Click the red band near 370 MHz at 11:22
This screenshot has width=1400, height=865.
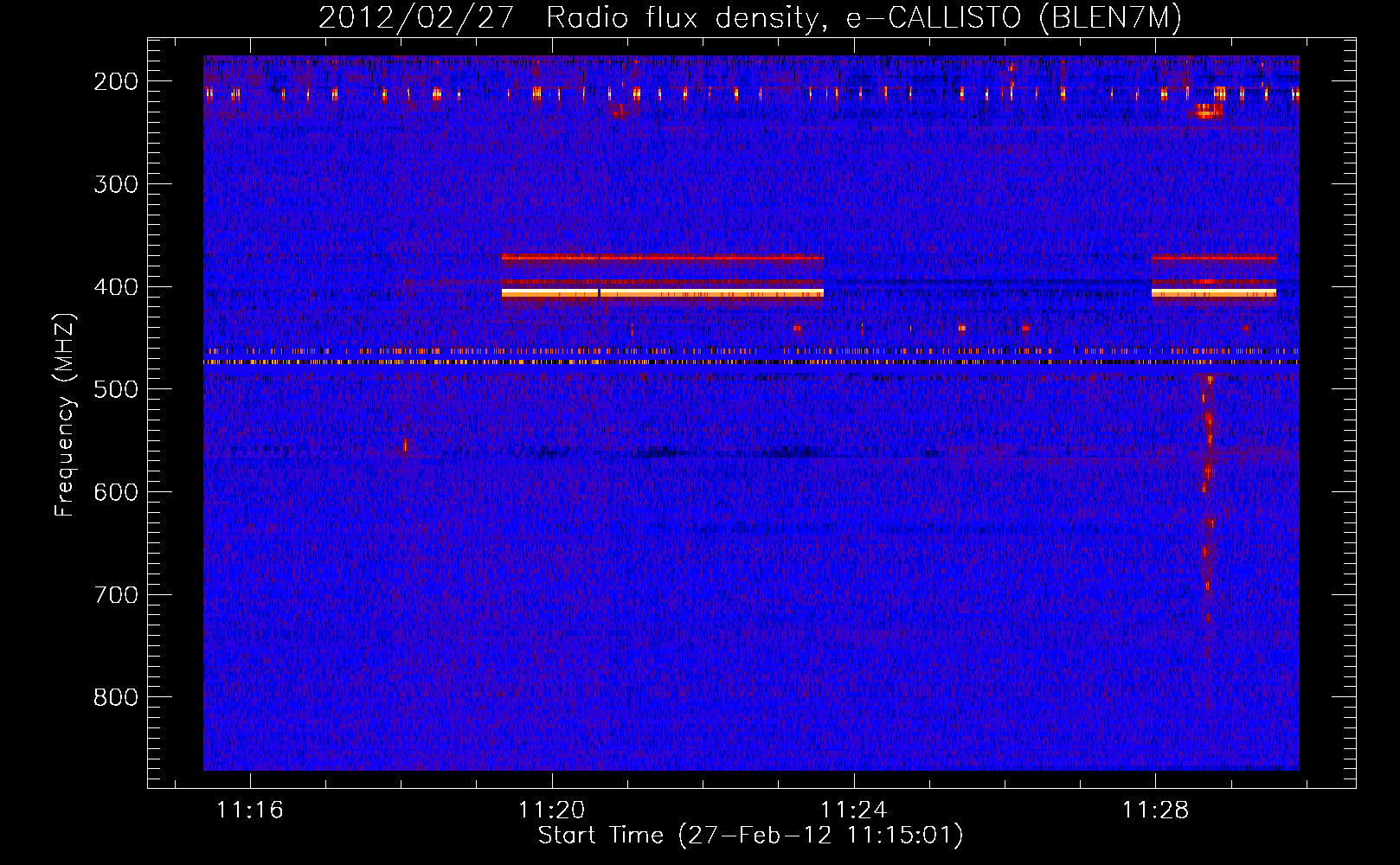pyautogui.click(x=663, y=257)
